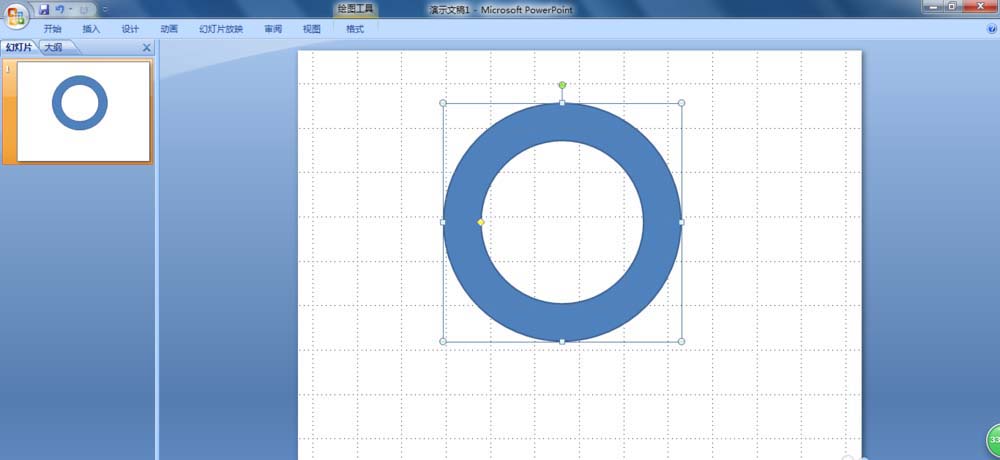Click the bottom-left corner sizing handle
The height and width of the screenshot is (460, 1000).
[443, 341]
